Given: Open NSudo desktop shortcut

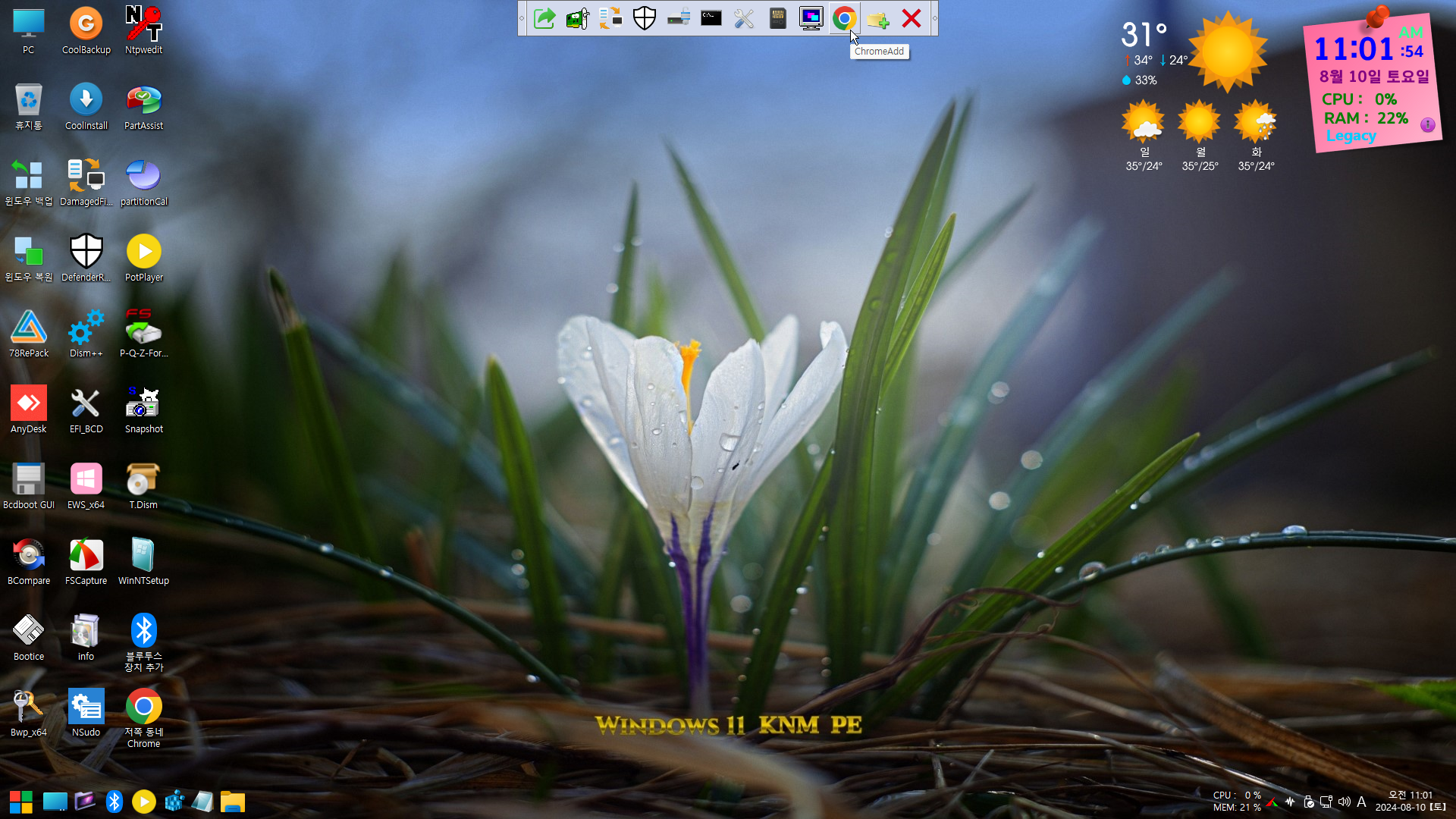Looking at the screenshot, I should (86, 713).
